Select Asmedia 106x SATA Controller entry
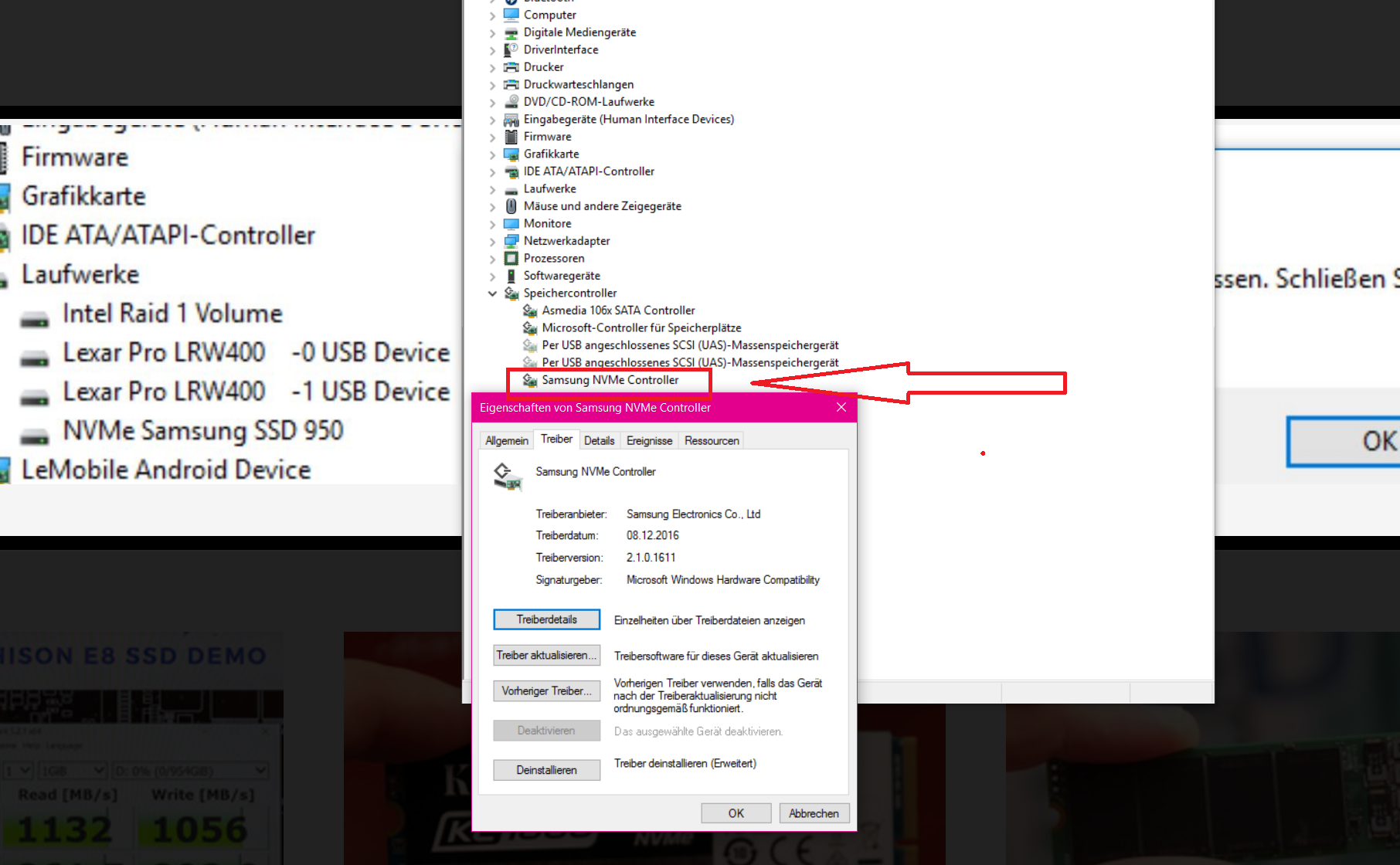 click(618, 310)
